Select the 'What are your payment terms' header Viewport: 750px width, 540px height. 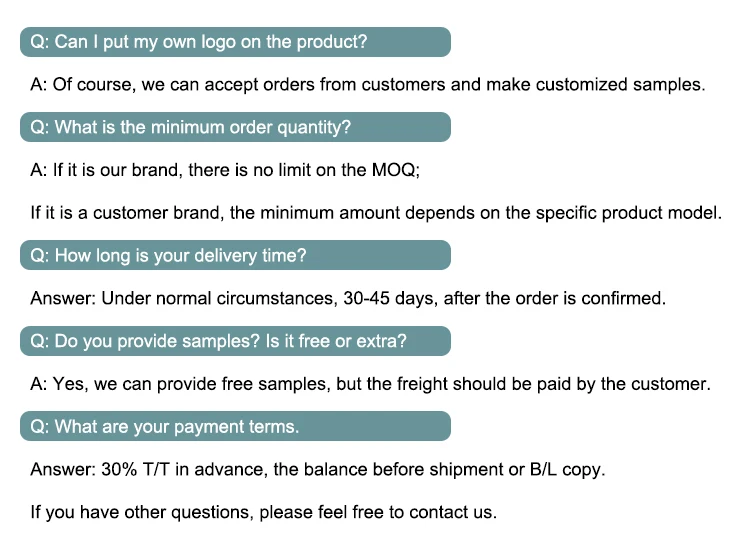235,427
